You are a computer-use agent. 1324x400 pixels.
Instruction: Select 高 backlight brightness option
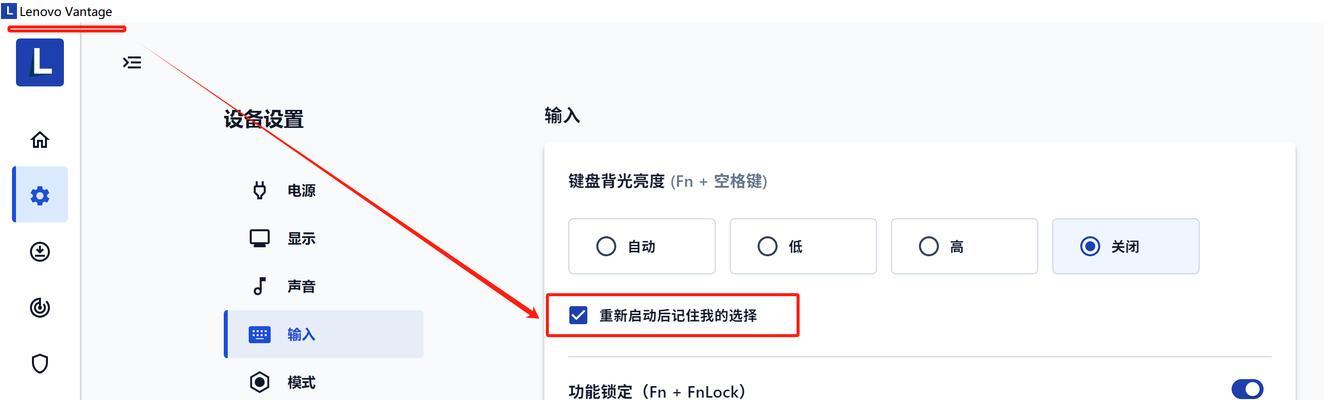(964, 246)
